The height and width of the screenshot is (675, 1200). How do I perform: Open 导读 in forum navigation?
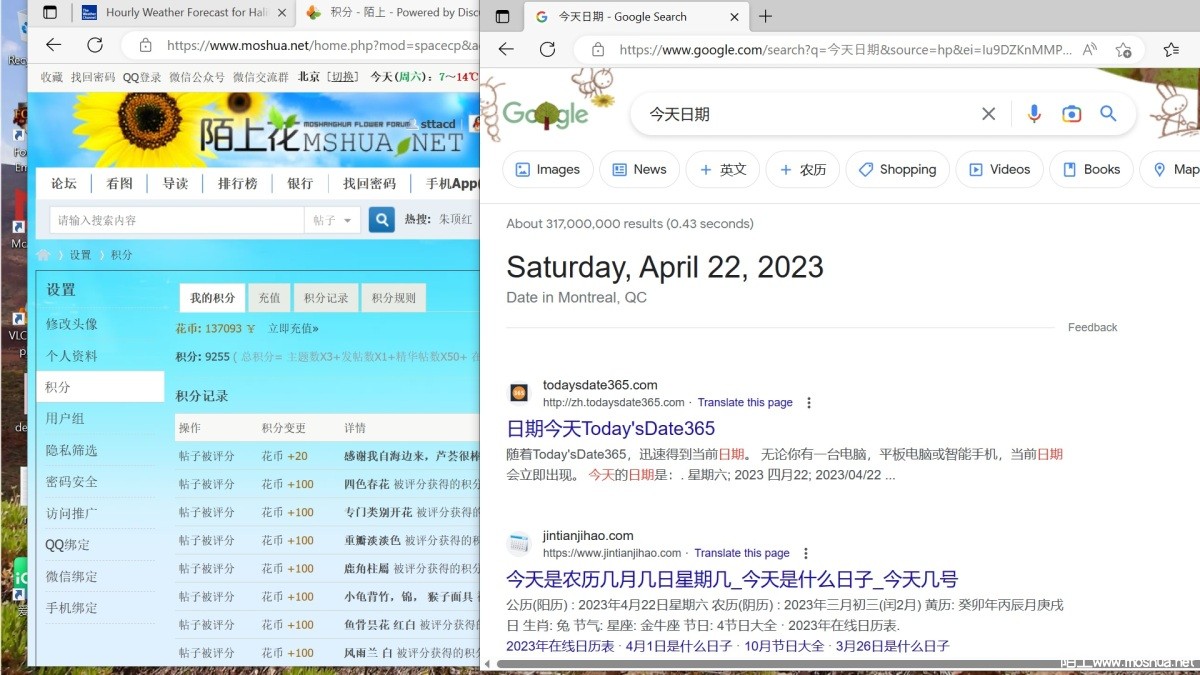175,183
